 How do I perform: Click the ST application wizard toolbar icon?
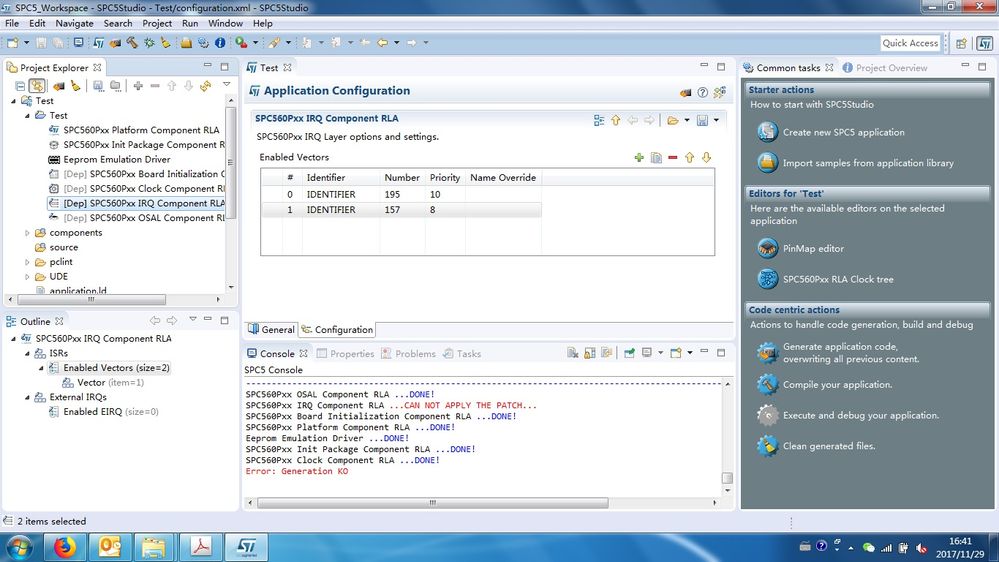pos(98,43)
